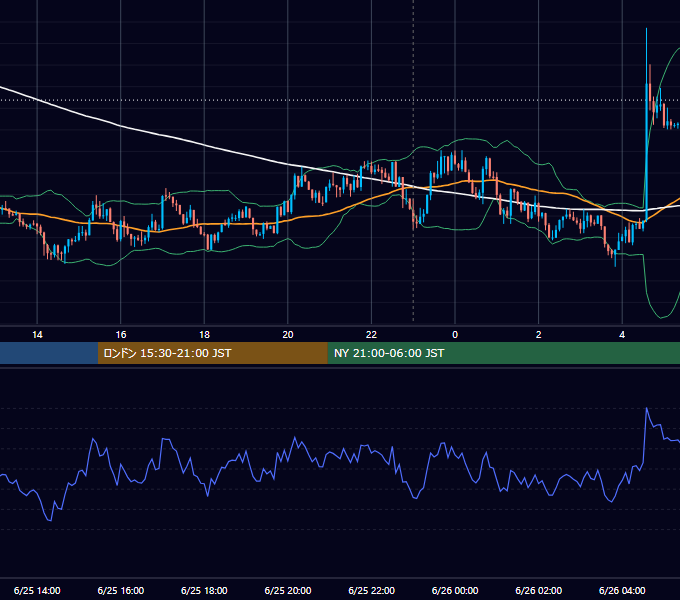The image size is (680, 600).
Task: Click the 6/25 20:00 label on lower axis
Action: pyautogui.click(x=288, y=590)
